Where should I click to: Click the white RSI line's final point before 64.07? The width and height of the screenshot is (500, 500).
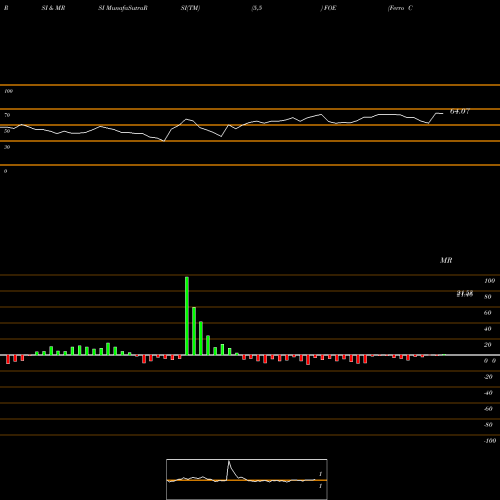point(443,114)
